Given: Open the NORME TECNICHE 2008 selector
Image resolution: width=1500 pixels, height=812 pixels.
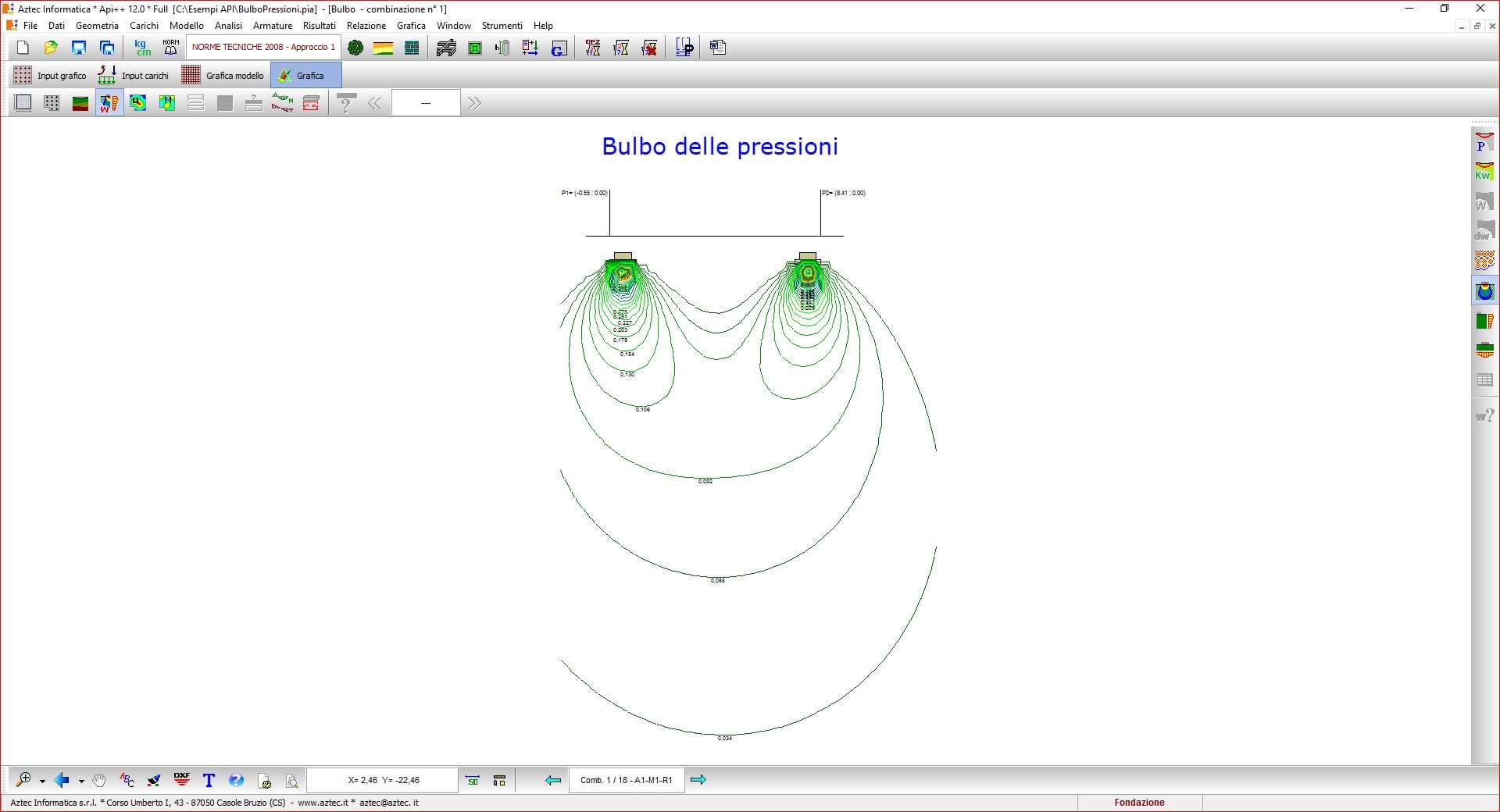Looking at the screenshot, I should [x=263, y=48].
